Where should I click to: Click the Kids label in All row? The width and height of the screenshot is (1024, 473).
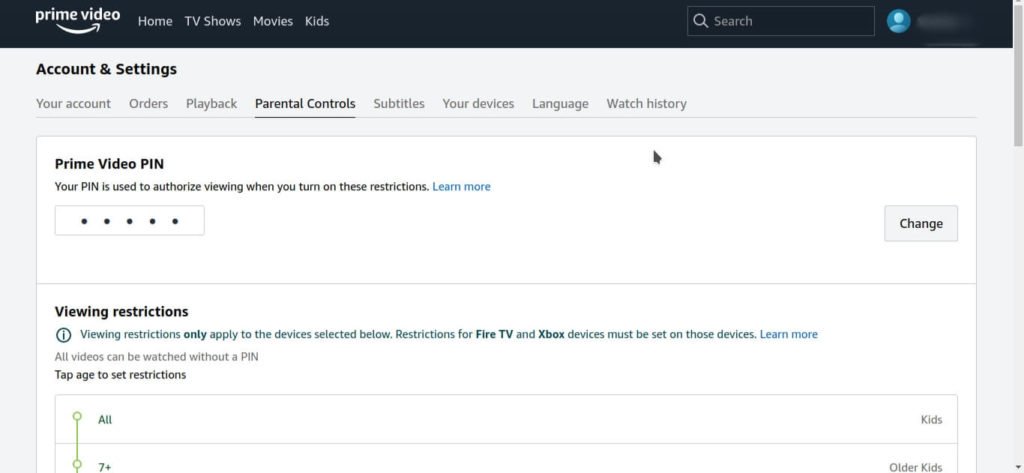click(x=931, y=419)
